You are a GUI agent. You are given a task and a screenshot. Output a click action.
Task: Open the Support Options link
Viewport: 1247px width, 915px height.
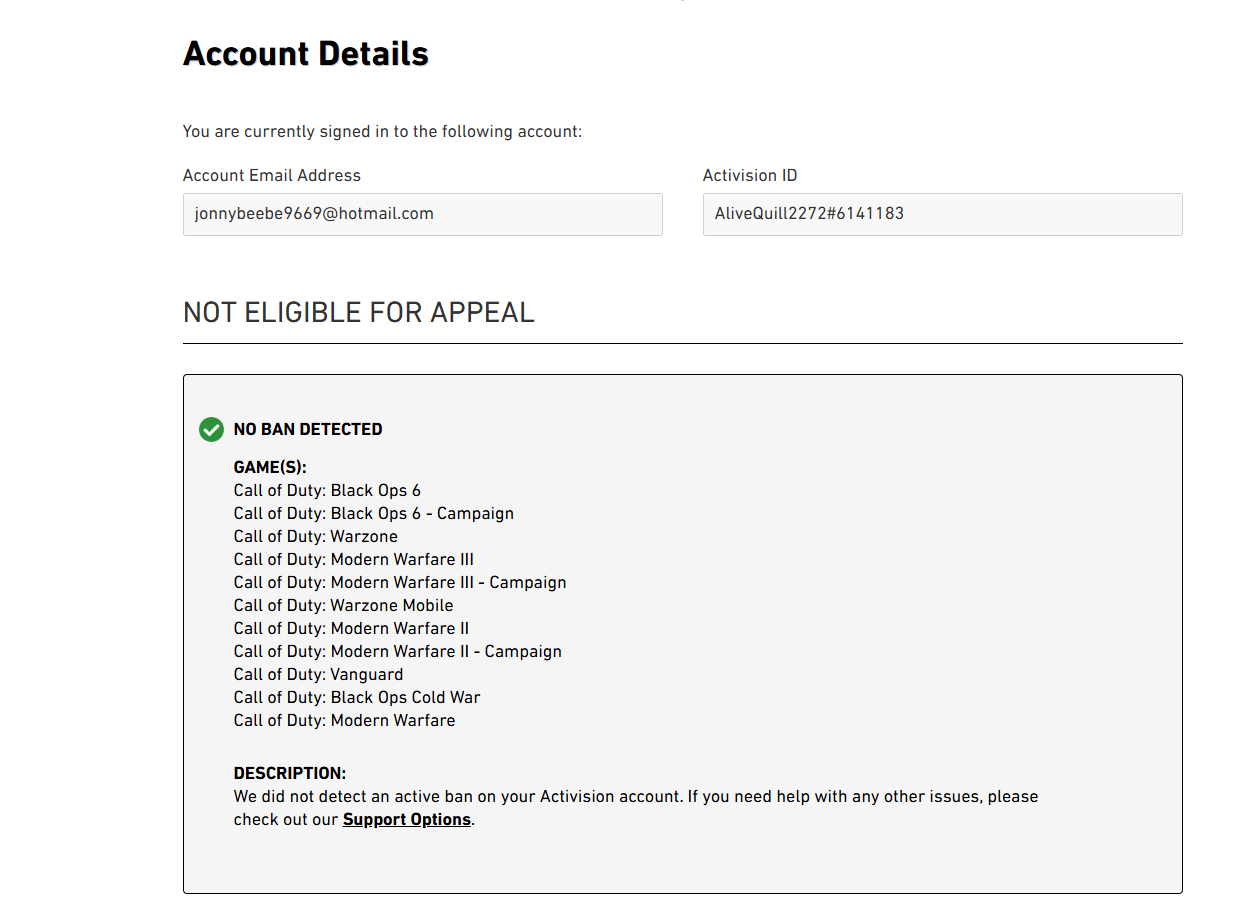point(406,820)
